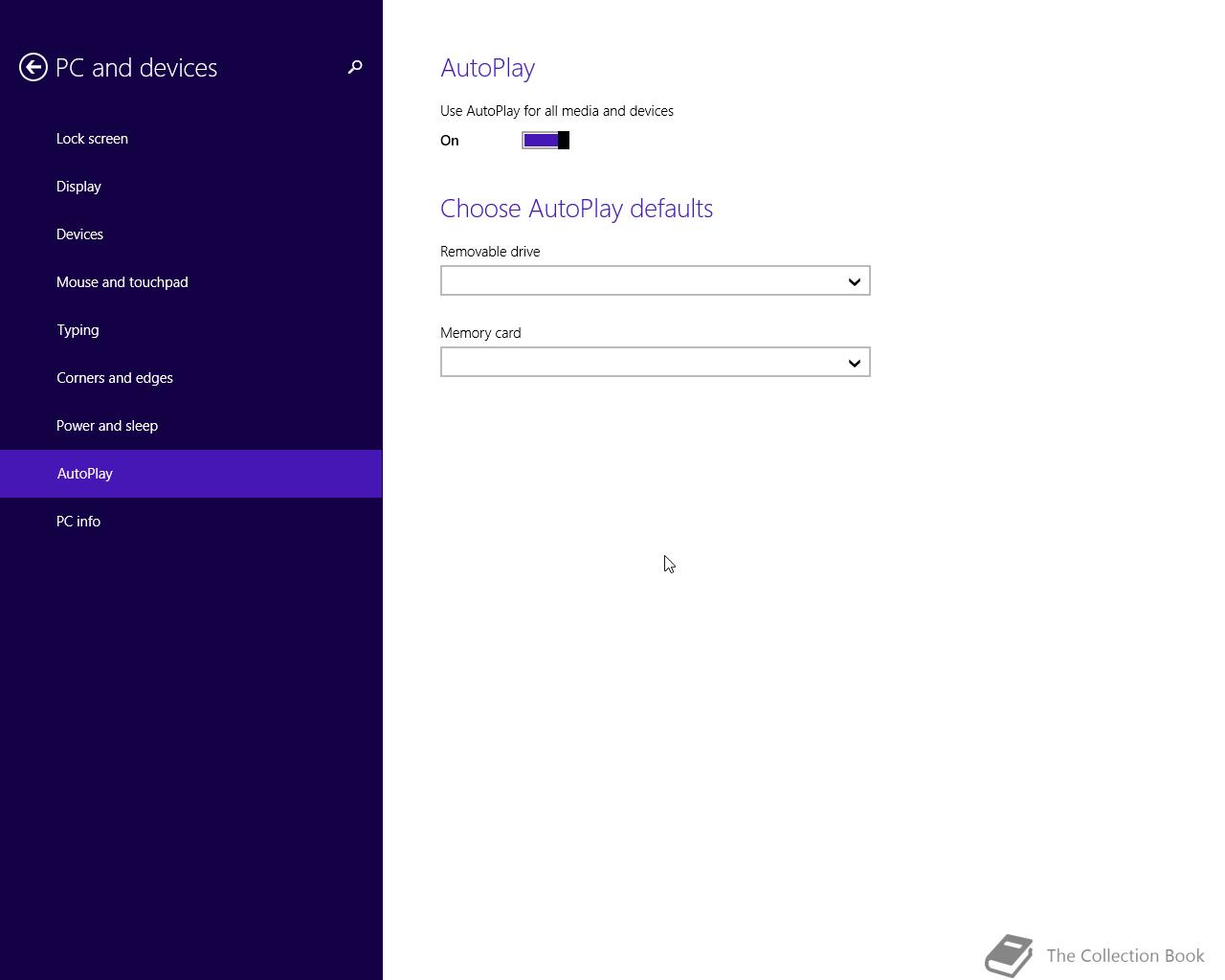This screenshot has width=1225, height=980.
Task: Open the Display settings page
Action: (x=191, y=187)
